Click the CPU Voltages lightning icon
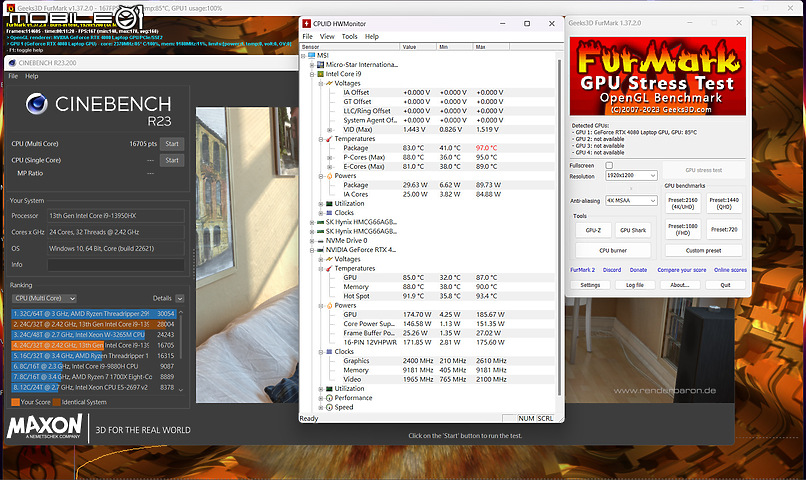 pyautogui.click(x=329, y=83)
